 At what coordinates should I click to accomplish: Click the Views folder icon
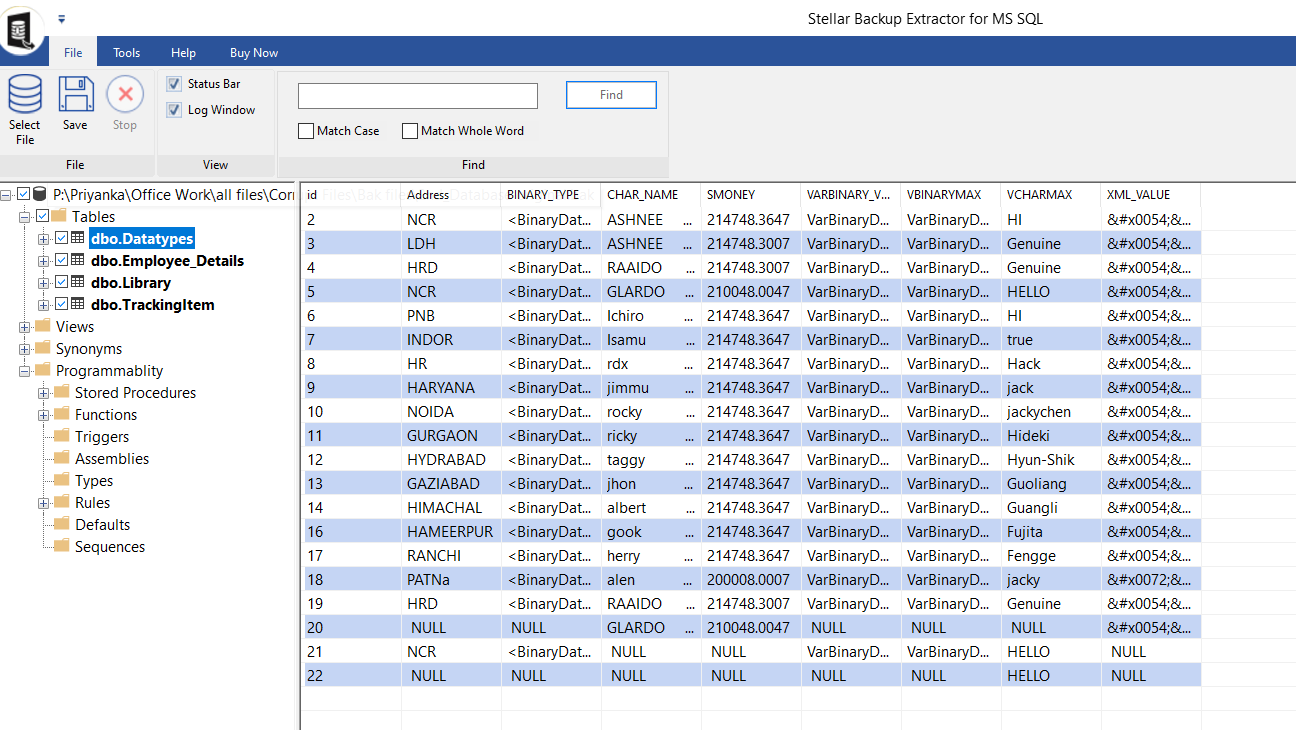(x=43, y=327)
